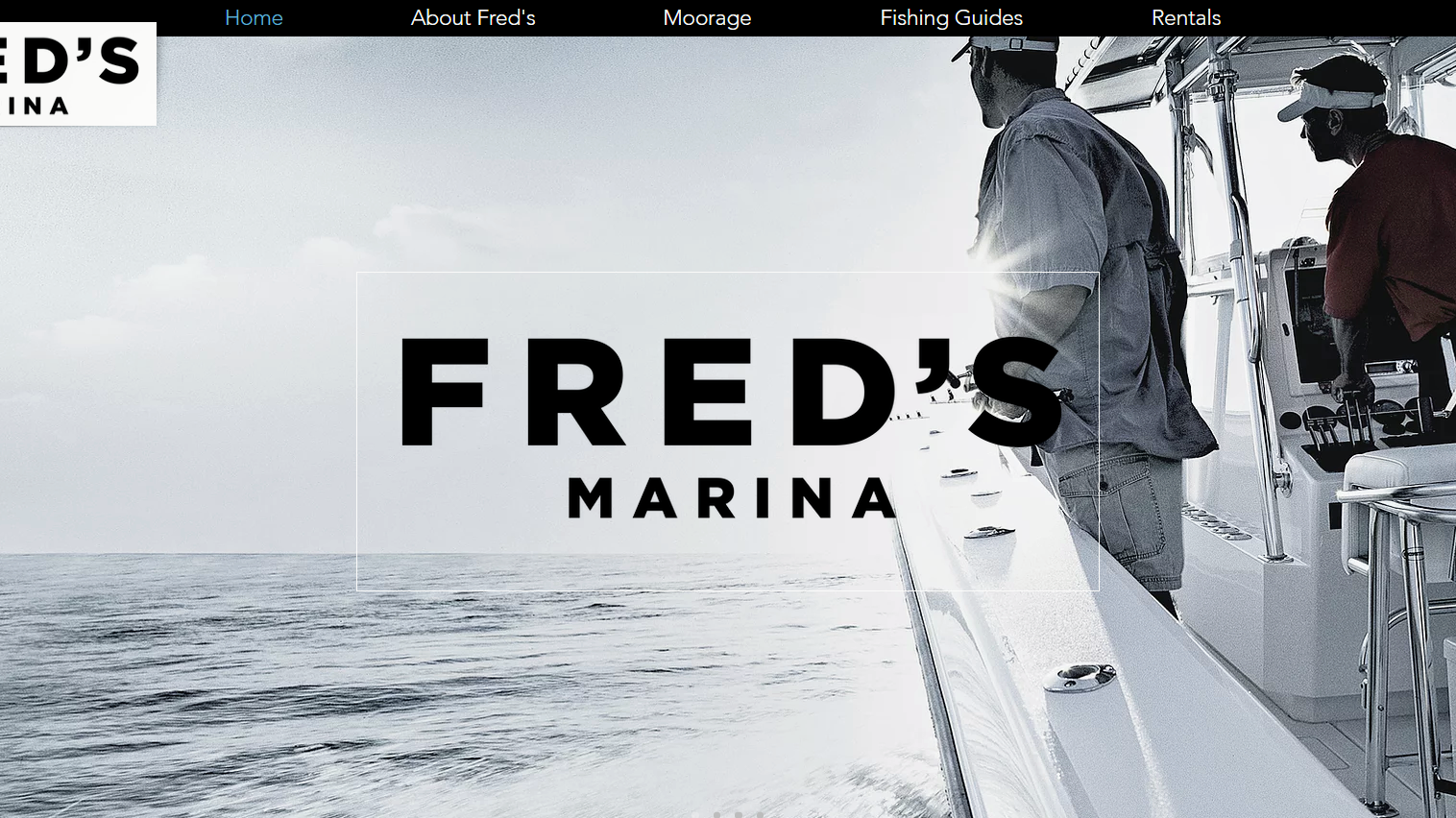Select the third slideshow indicator dot

click(x=738, y=815)
